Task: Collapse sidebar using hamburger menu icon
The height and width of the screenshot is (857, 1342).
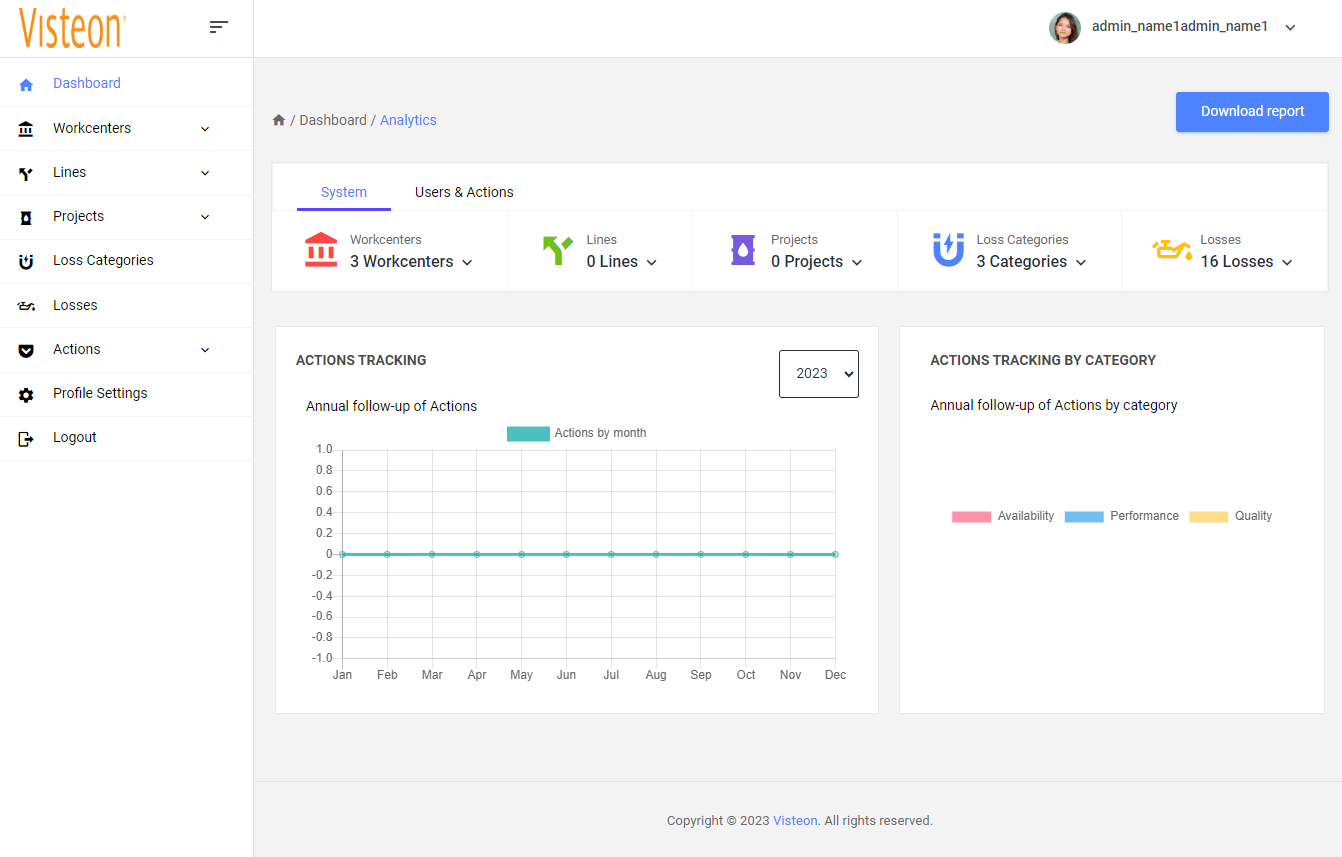Action: click(219, 27)
